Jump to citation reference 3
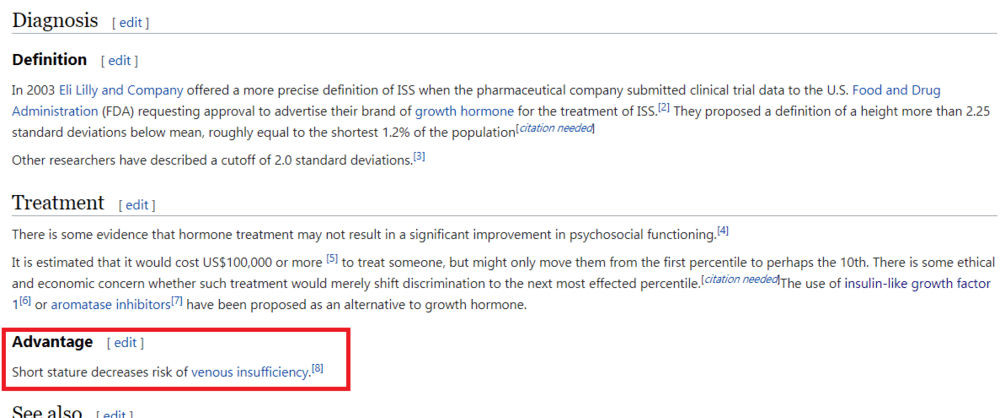Screen dimensions: 1000x418 click(418, 156)
